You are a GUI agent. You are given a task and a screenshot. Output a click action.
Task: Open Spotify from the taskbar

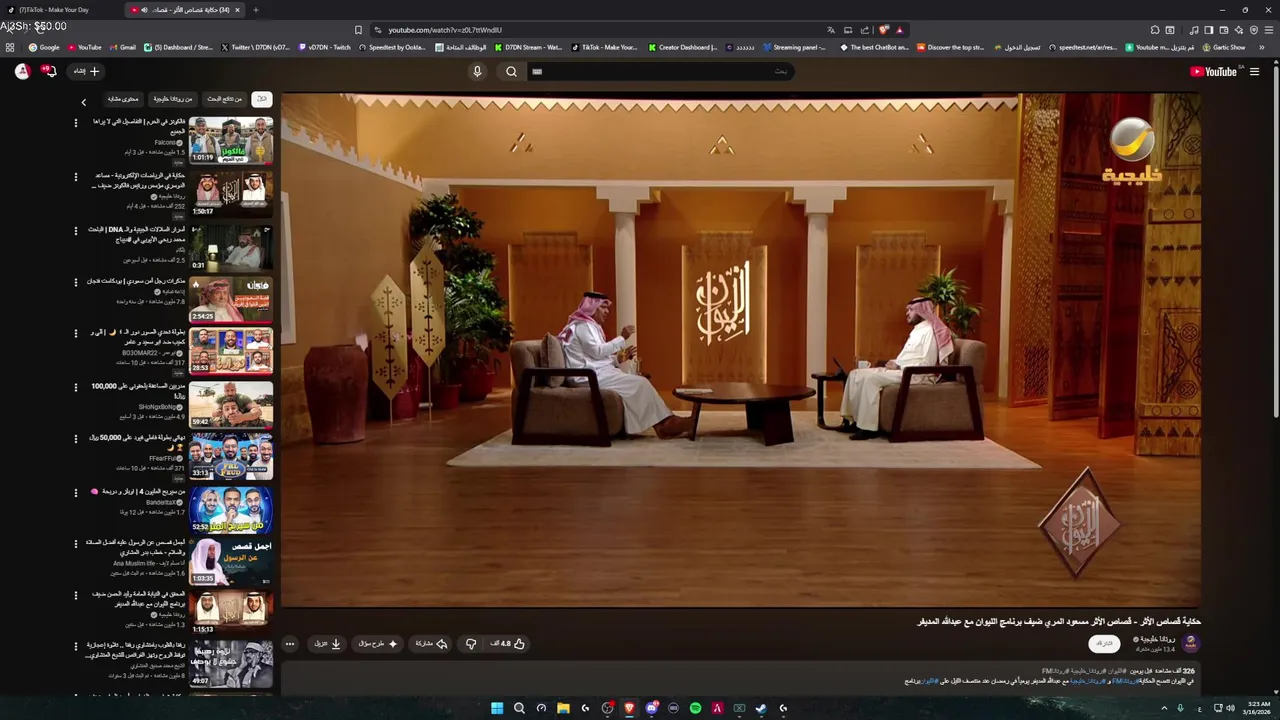pos(695,708)
